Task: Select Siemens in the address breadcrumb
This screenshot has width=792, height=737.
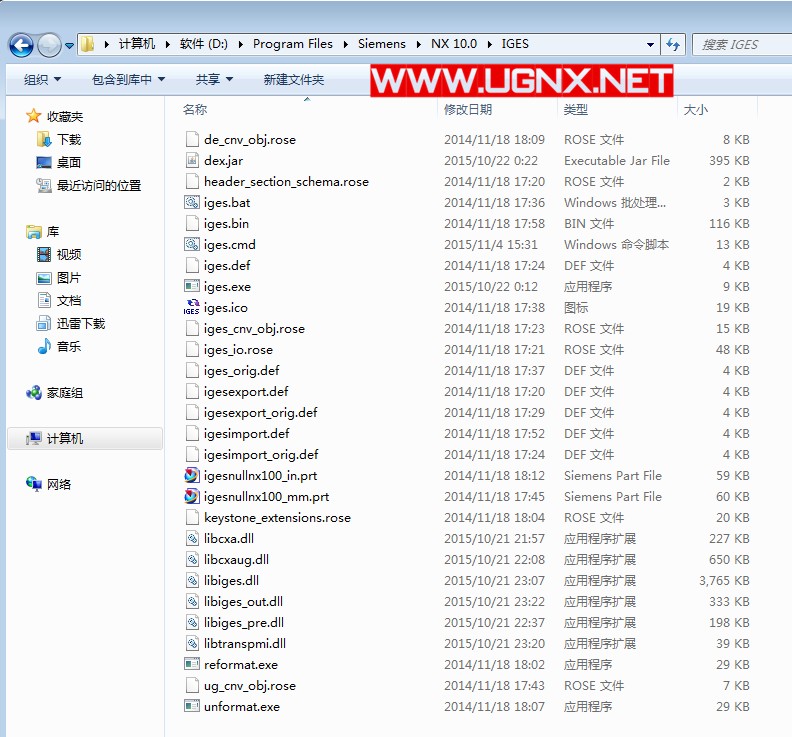Action: click(382, 44)
